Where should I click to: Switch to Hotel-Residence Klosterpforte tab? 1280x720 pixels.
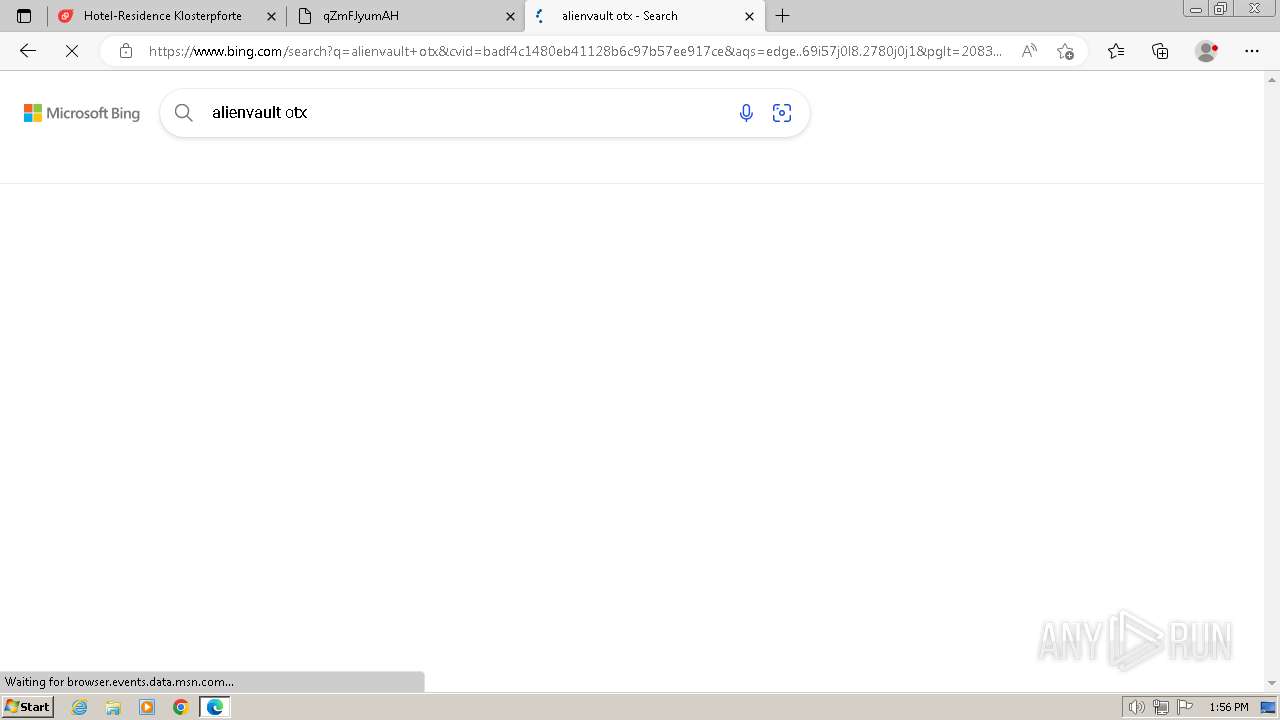[x=167, y=16]
